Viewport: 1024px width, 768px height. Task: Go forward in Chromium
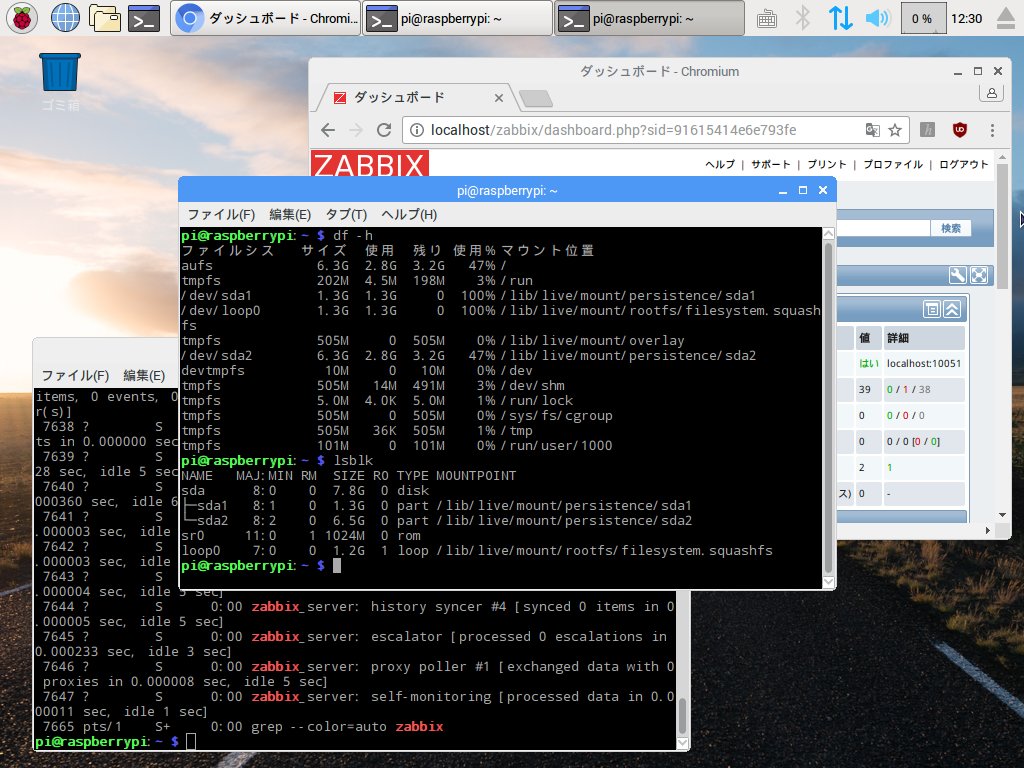click(x=356, y=130)
